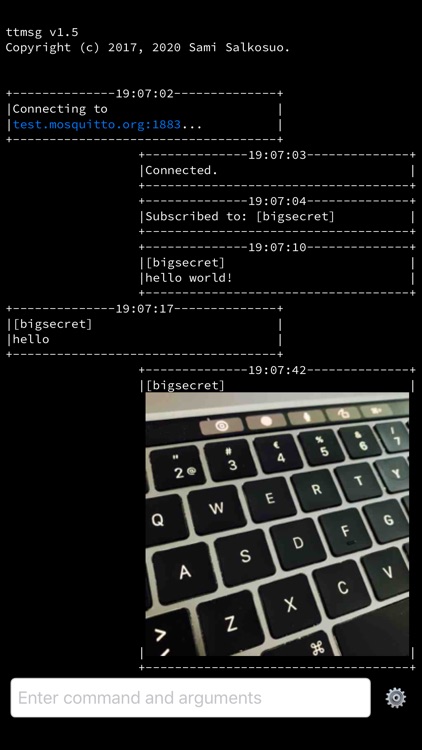Tap the ttmsg v1.5 title line

point(42,32)
